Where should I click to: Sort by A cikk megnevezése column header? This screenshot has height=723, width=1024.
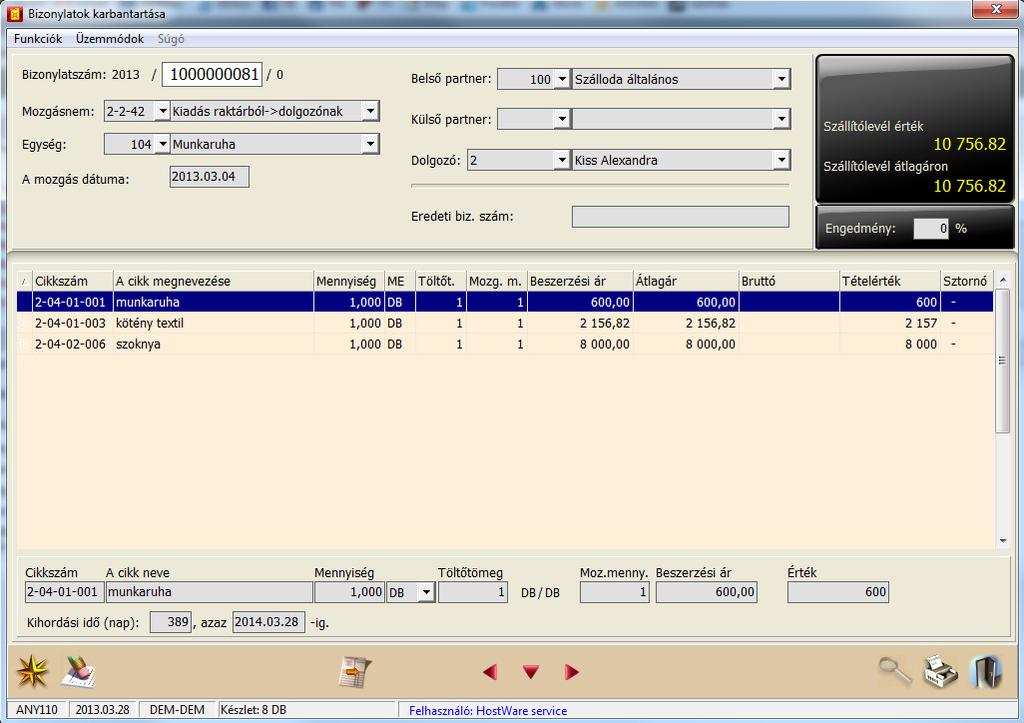point(214,281)
